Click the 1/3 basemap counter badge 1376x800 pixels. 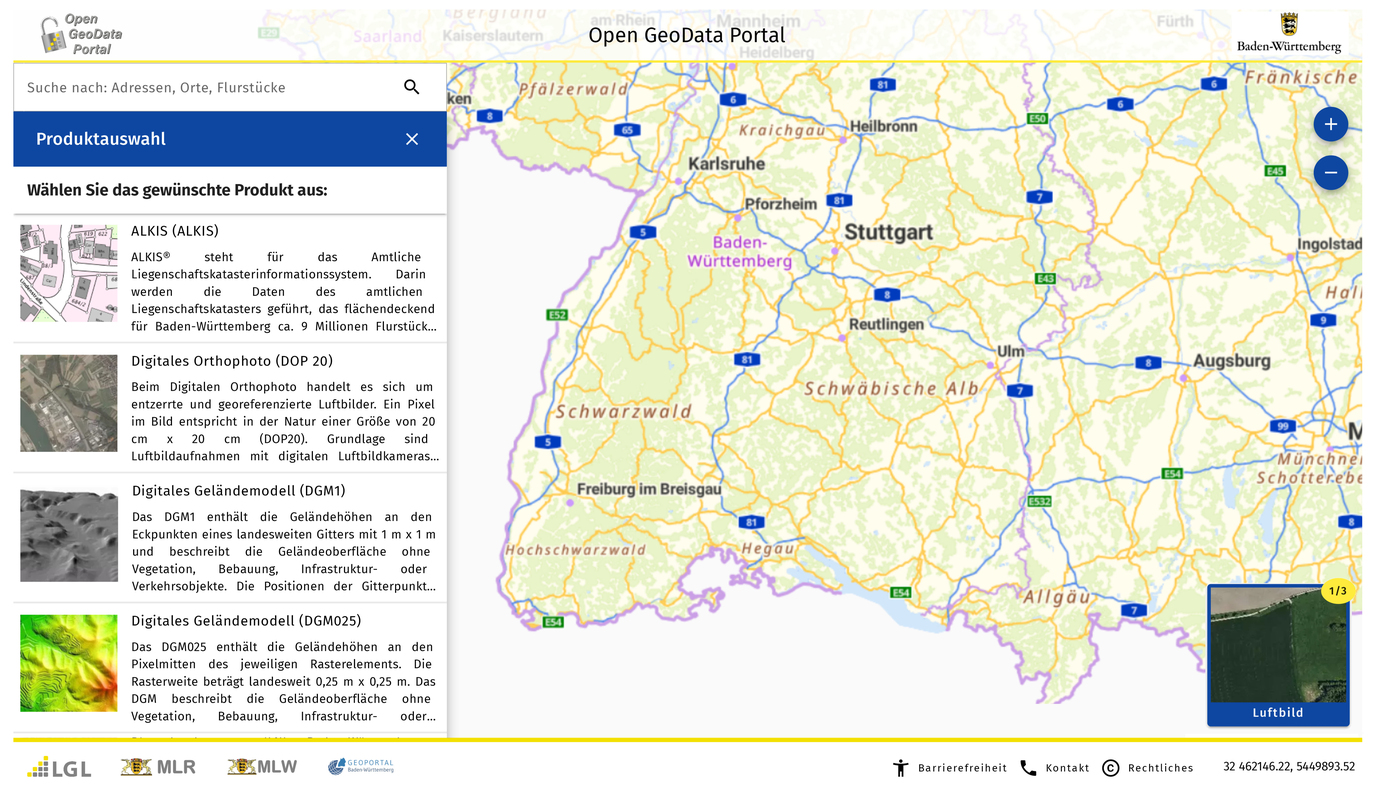click(x=1338, y=591)
